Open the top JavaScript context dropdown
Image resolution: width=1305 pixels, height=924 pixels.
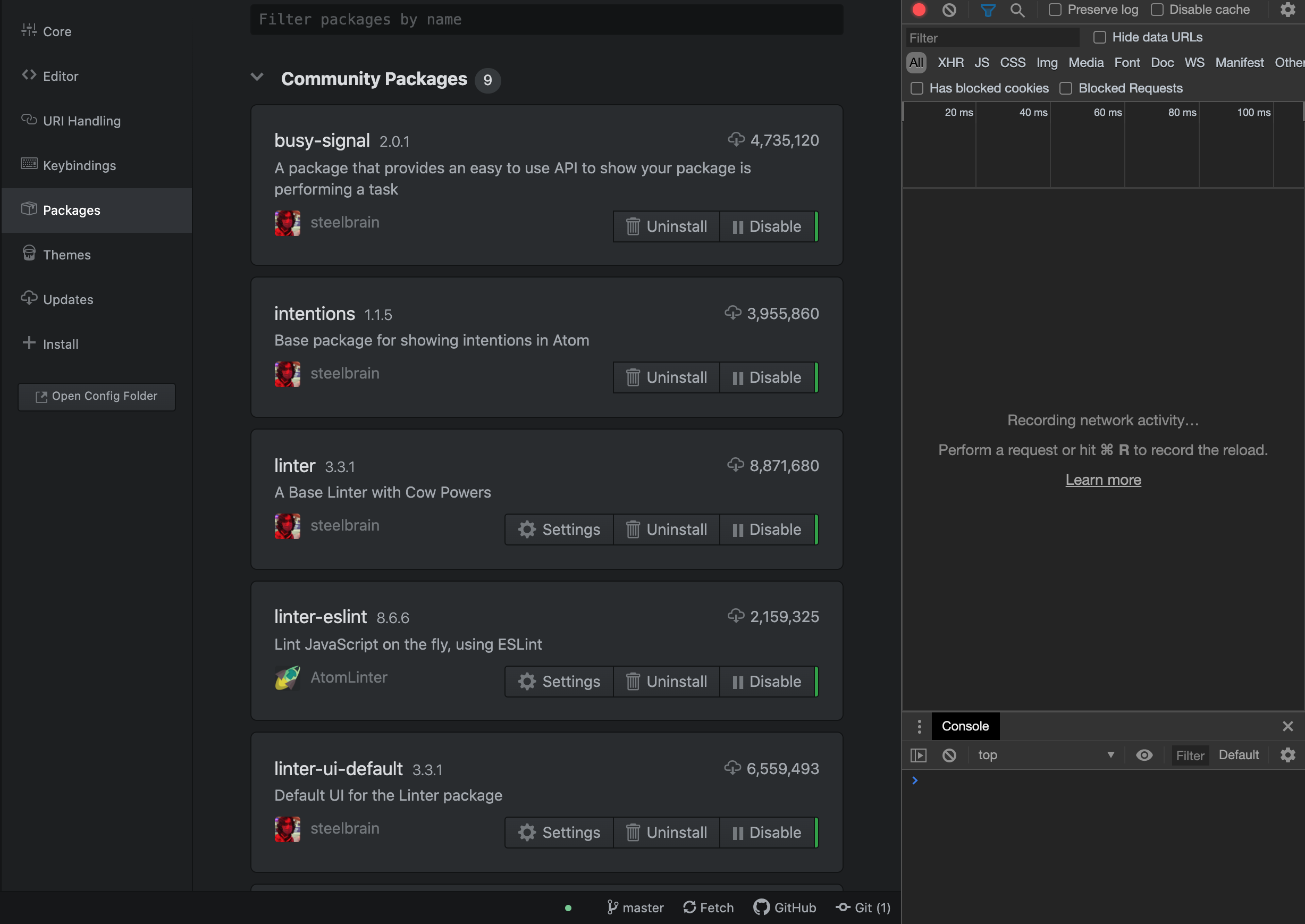tap(1046, 755)
